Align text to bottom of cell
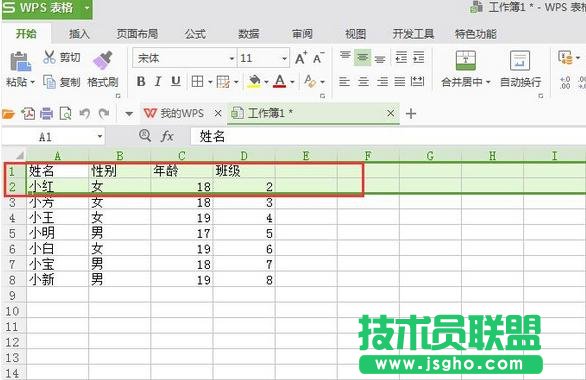586x380 pixels. click(x=380, y=59)
